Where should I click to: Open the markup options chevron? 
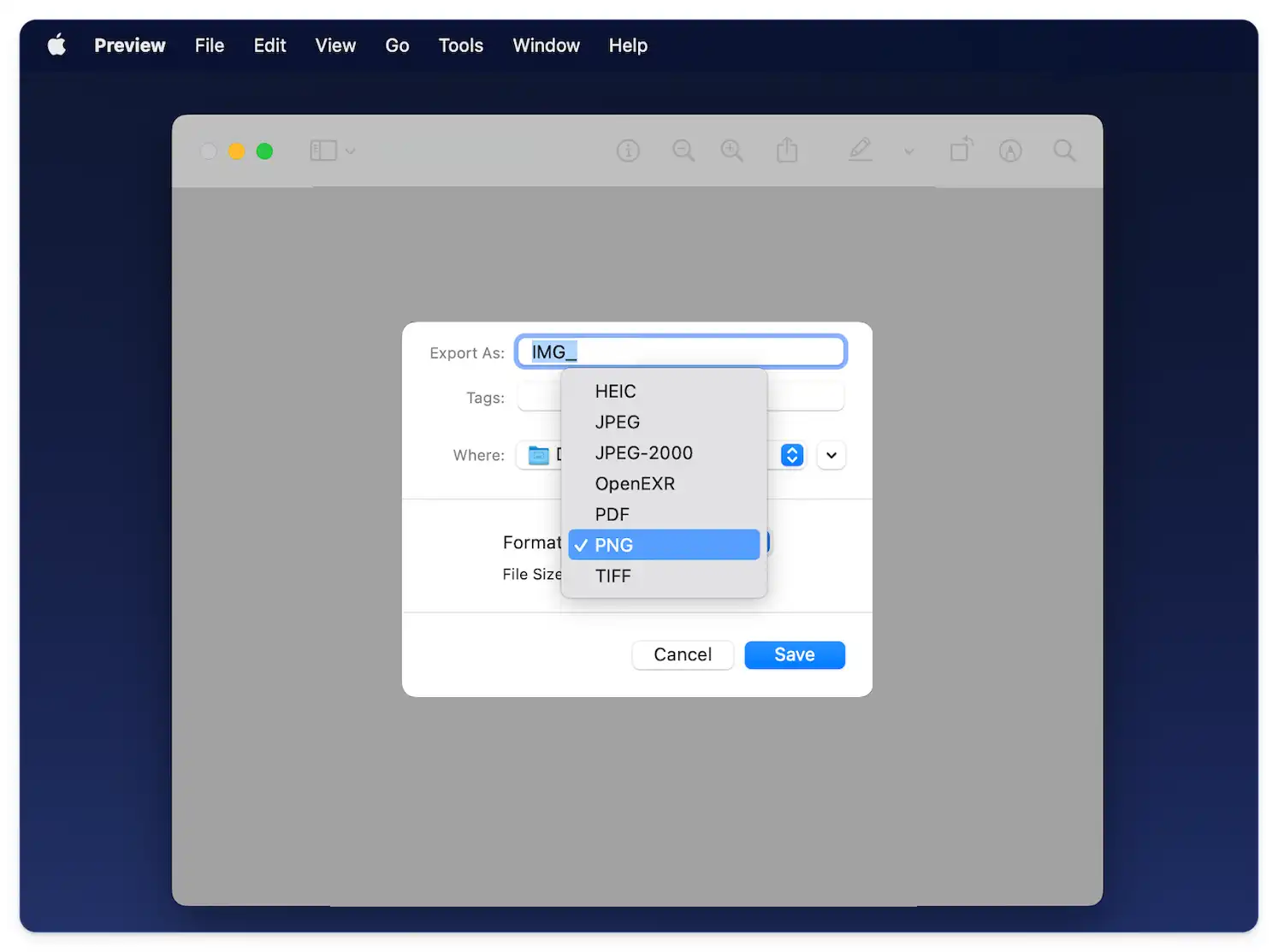coord(908,151)
